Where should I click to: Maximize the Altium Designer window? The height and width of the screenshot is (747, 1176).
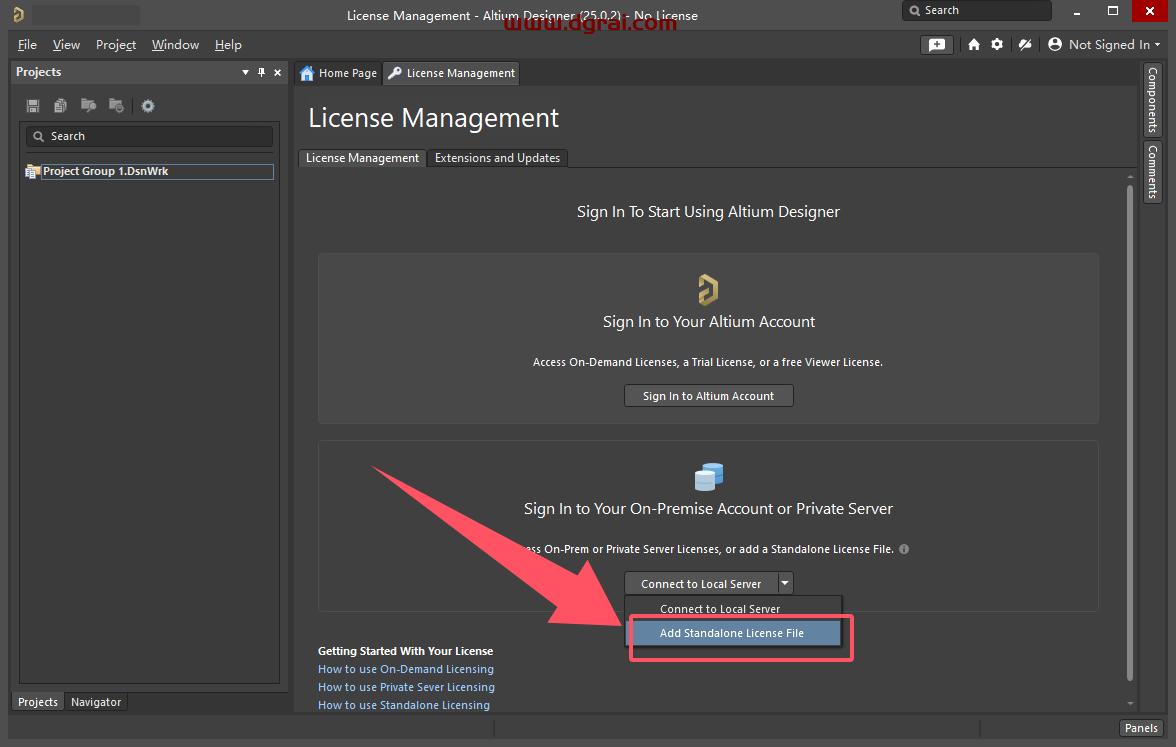point(1113,10)
